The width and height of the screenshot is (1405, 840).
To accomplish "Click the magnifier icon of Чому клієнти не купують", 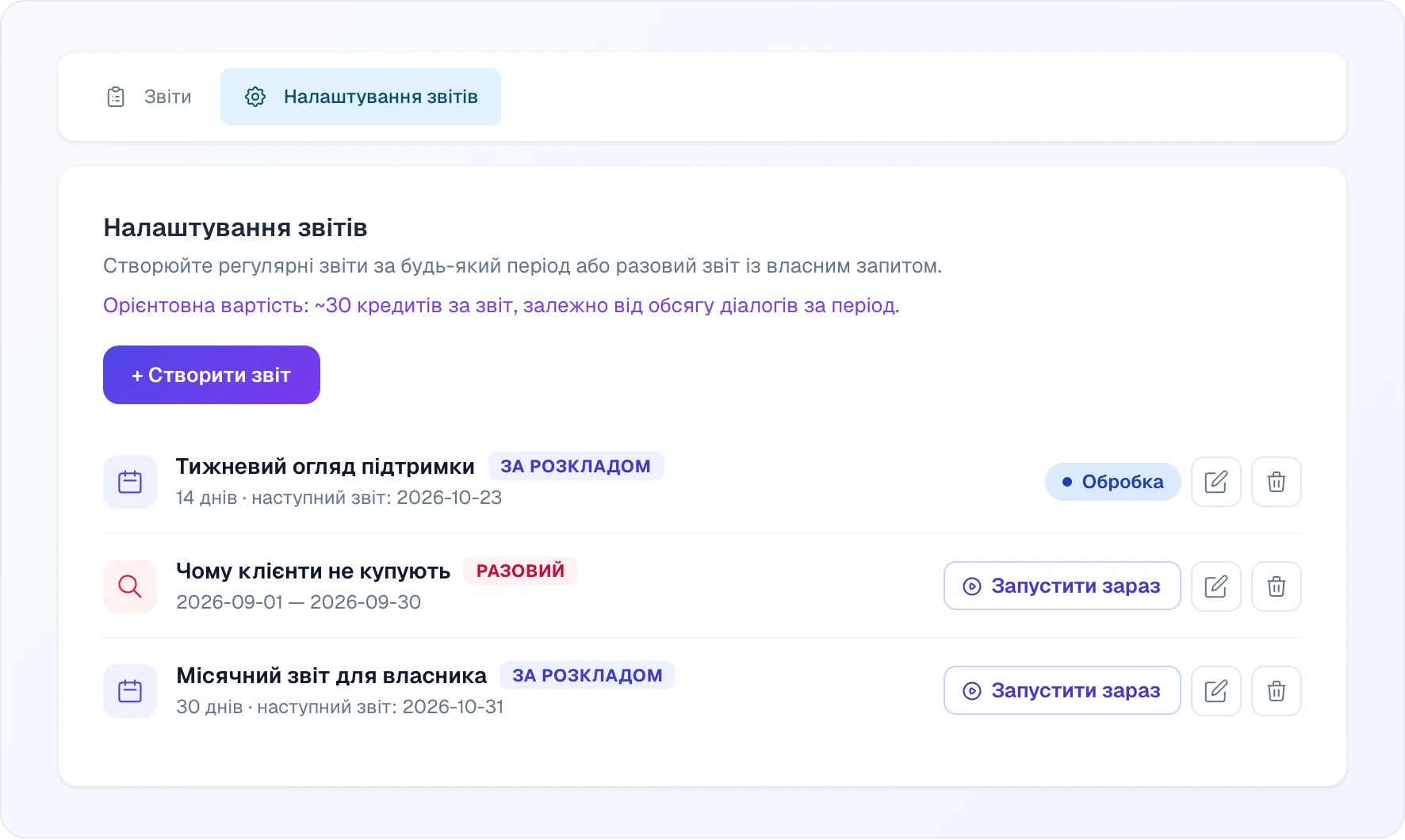I will tap(130, 586).
